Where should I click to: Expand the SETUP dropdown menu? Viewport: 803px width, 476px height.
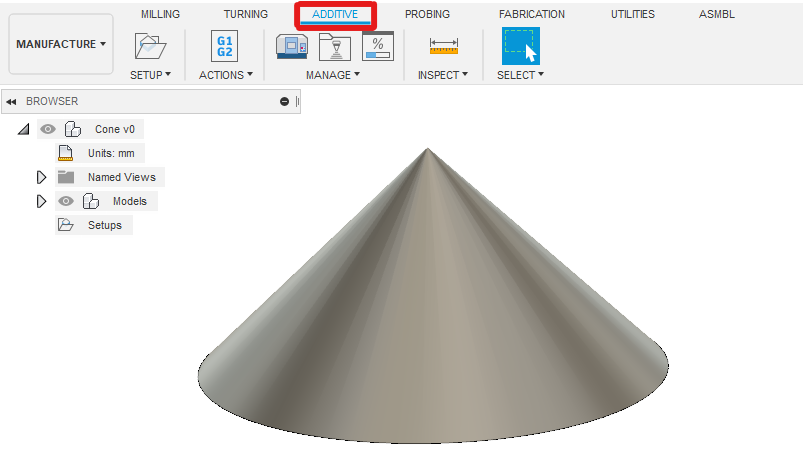(150, 75)
